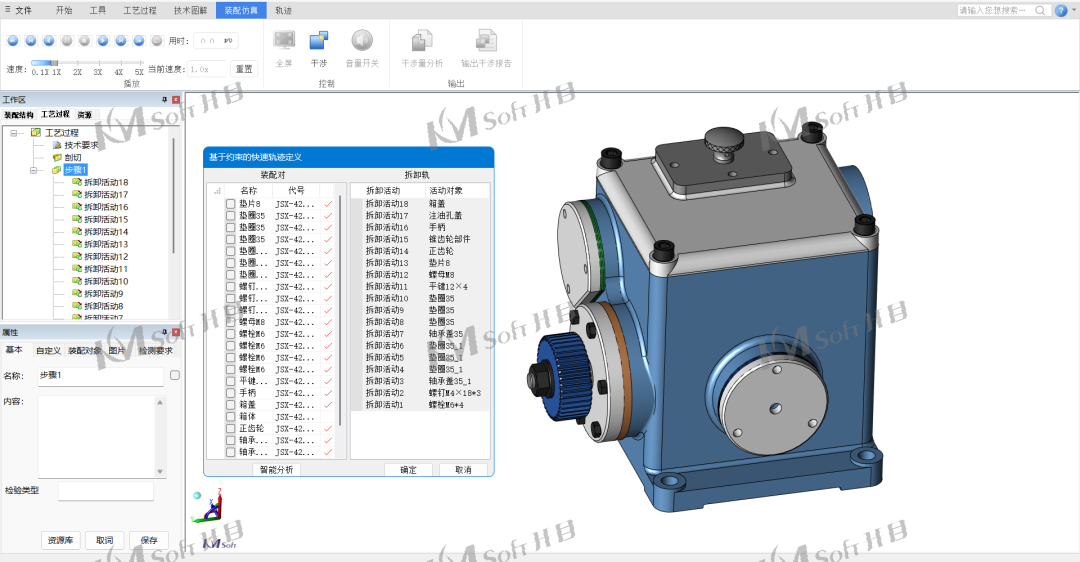Check the 手柄 row checkbox

click(231, 393)
